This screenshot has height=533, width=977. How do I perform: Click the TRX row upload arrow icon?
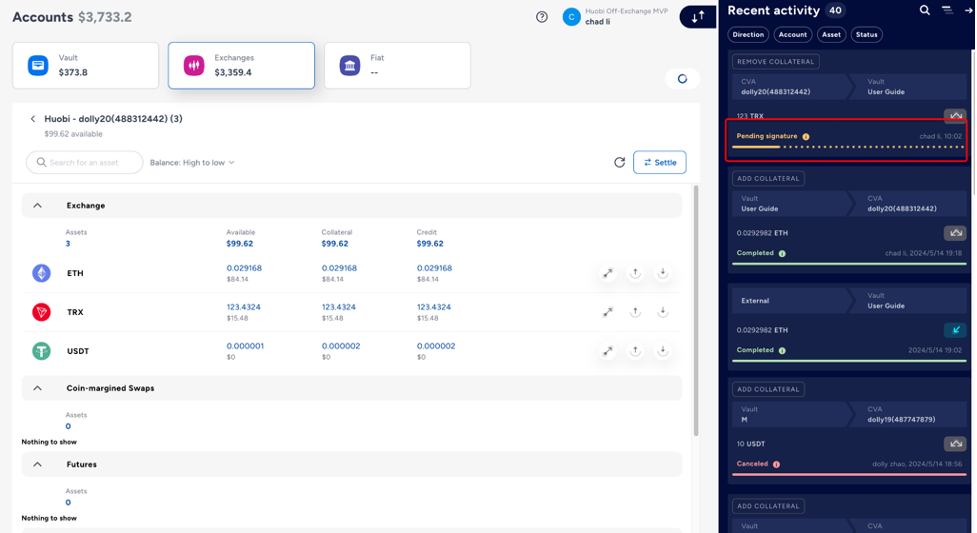pos(635,312)
